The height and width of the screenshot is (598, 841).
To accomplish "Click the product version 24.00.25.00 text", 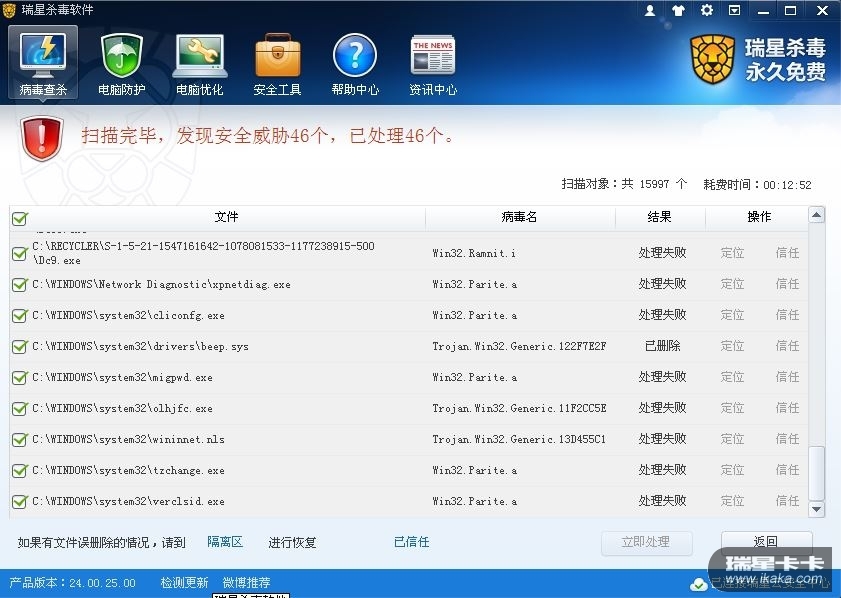I will (x=102, y=583).
